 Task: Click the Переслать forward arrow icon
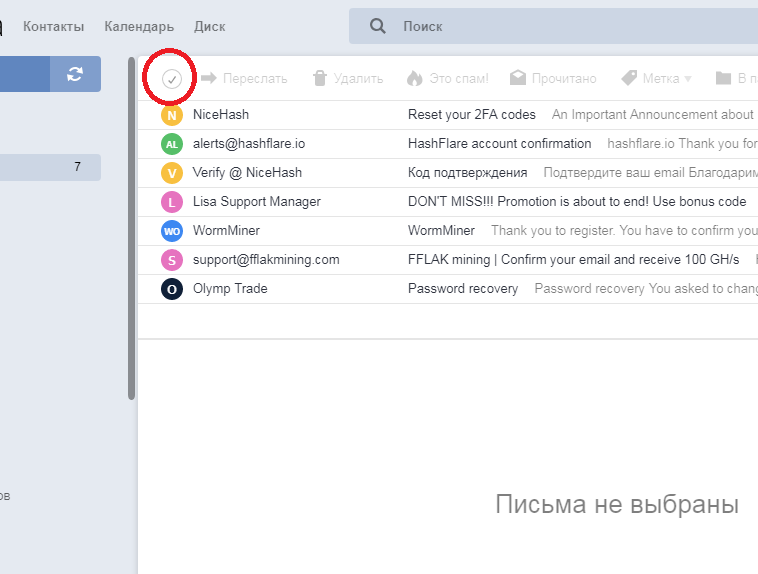point(209,78)
